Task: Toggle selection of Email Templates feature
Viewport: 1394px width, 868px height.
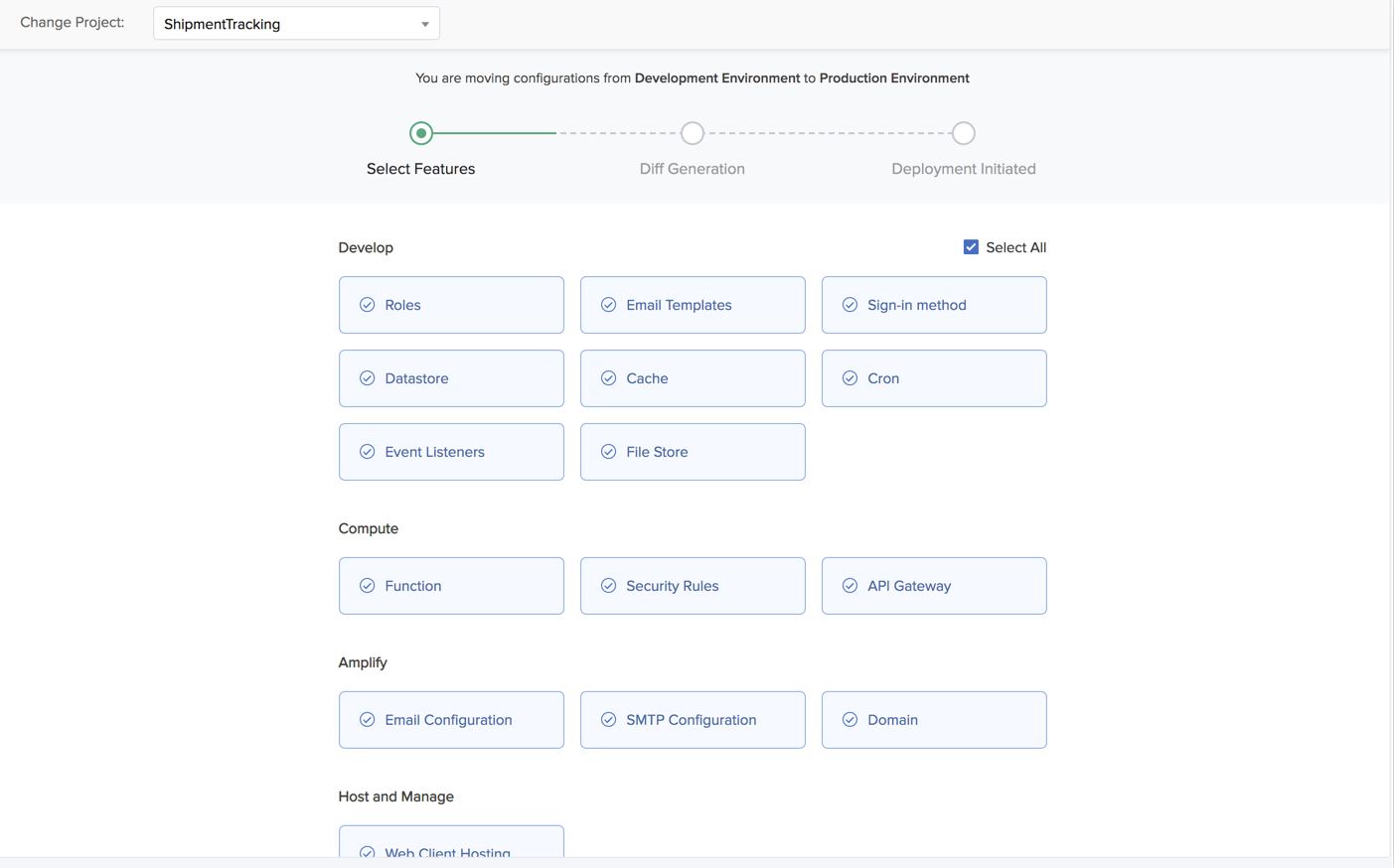Action: [x=693, y=305]
